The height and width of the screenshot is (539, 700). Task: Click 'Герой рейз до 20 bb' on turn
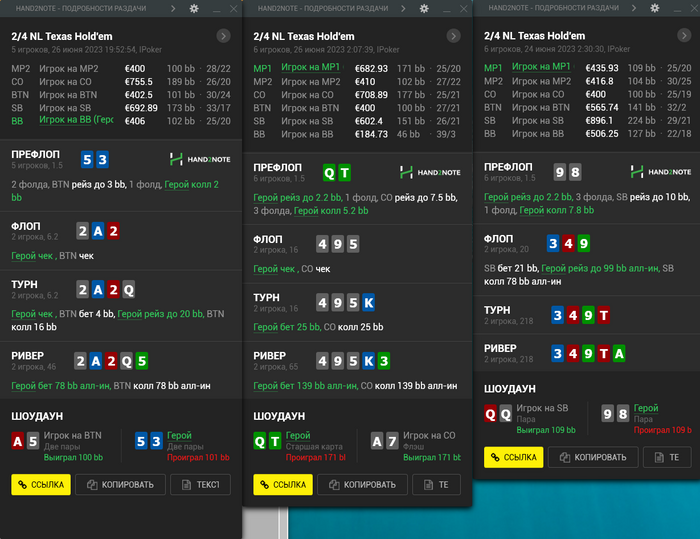pos(160,314)
